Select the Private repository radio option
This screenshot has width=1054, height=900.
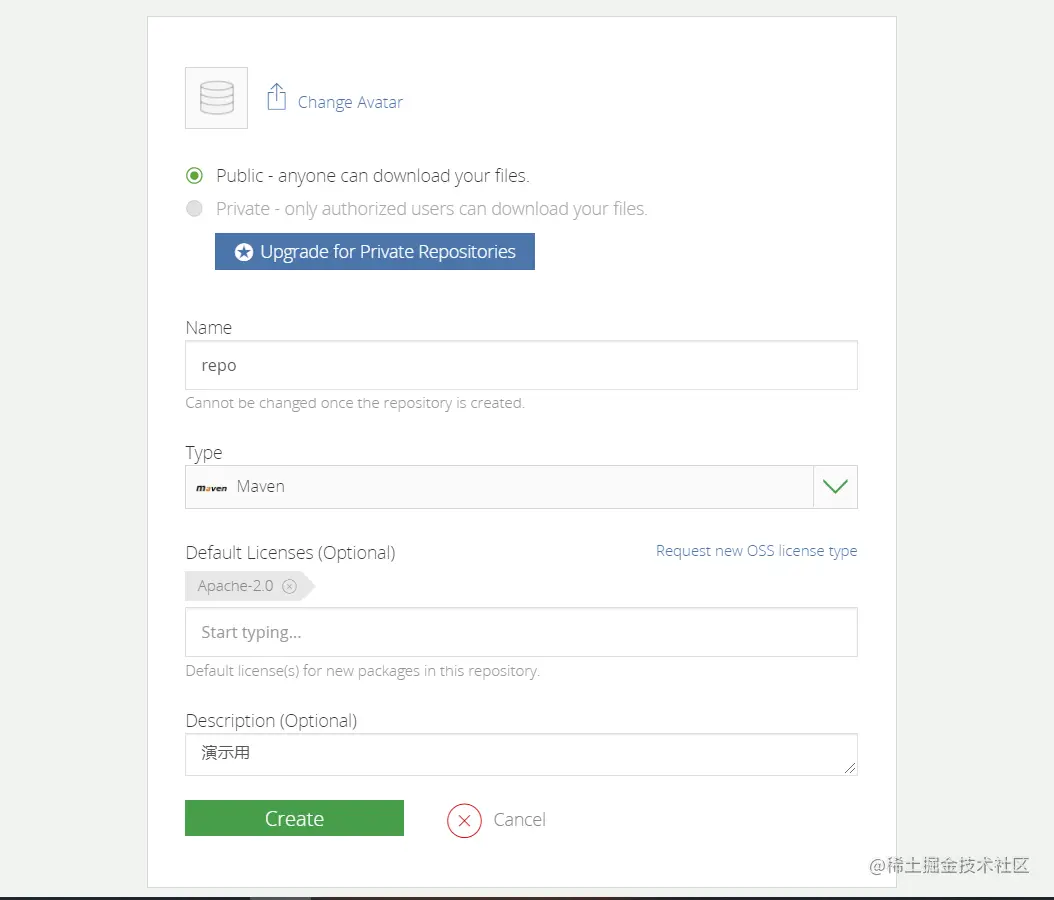pyautogui.click(x=194, y=209)
